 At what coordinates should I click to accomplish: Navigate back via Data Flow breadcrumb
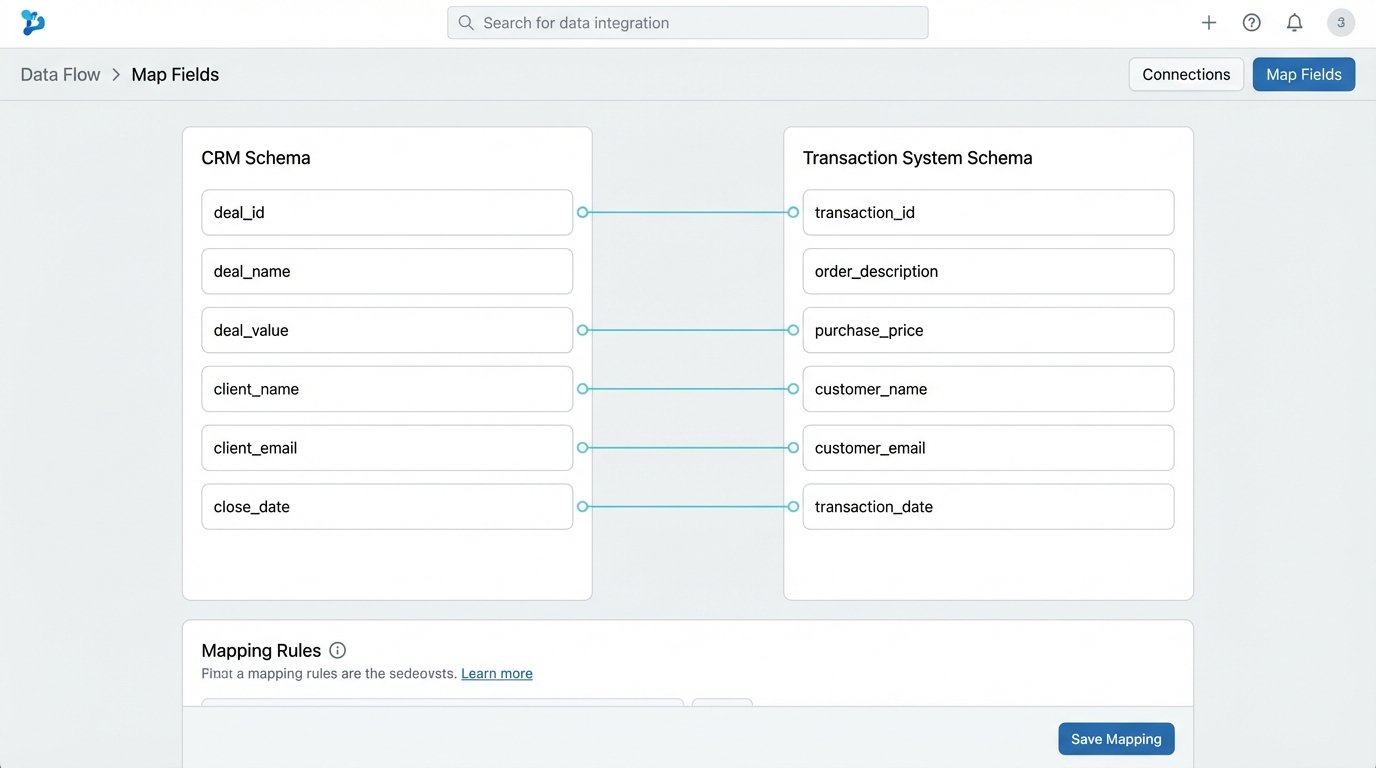(x=59, y=74)
